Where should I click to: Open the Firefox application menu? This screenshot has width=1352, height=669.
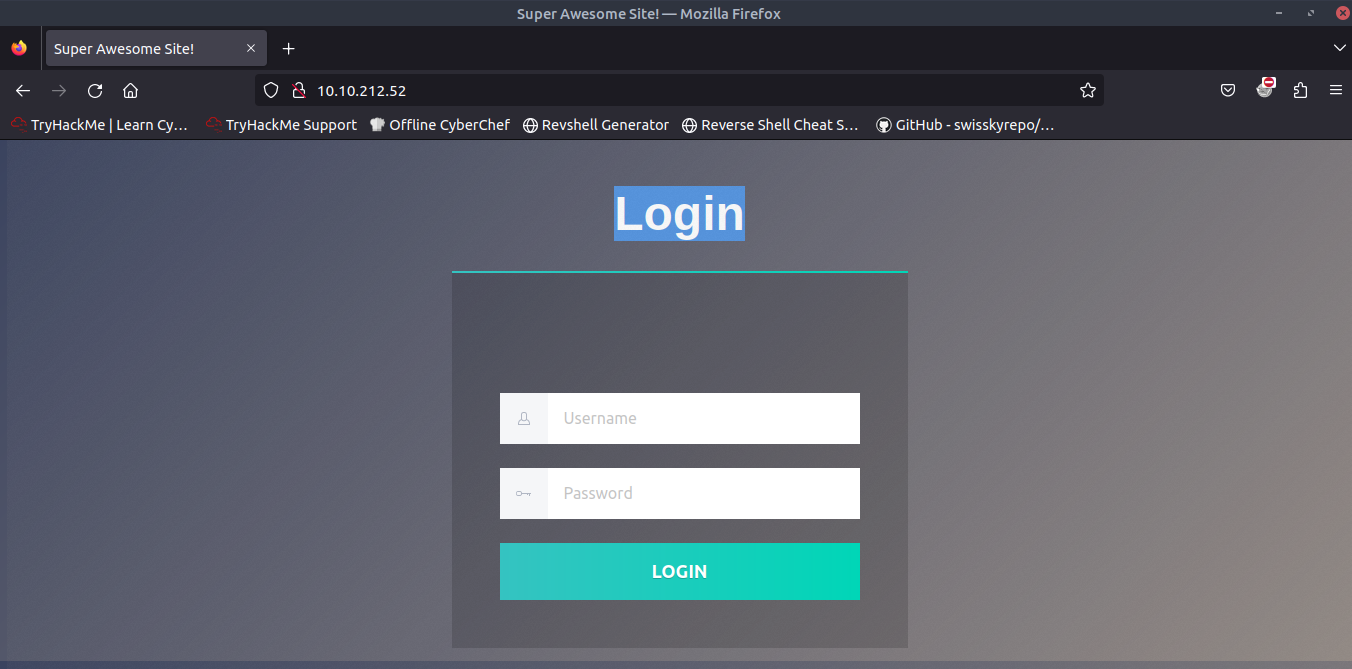(x=1336, y=90)
